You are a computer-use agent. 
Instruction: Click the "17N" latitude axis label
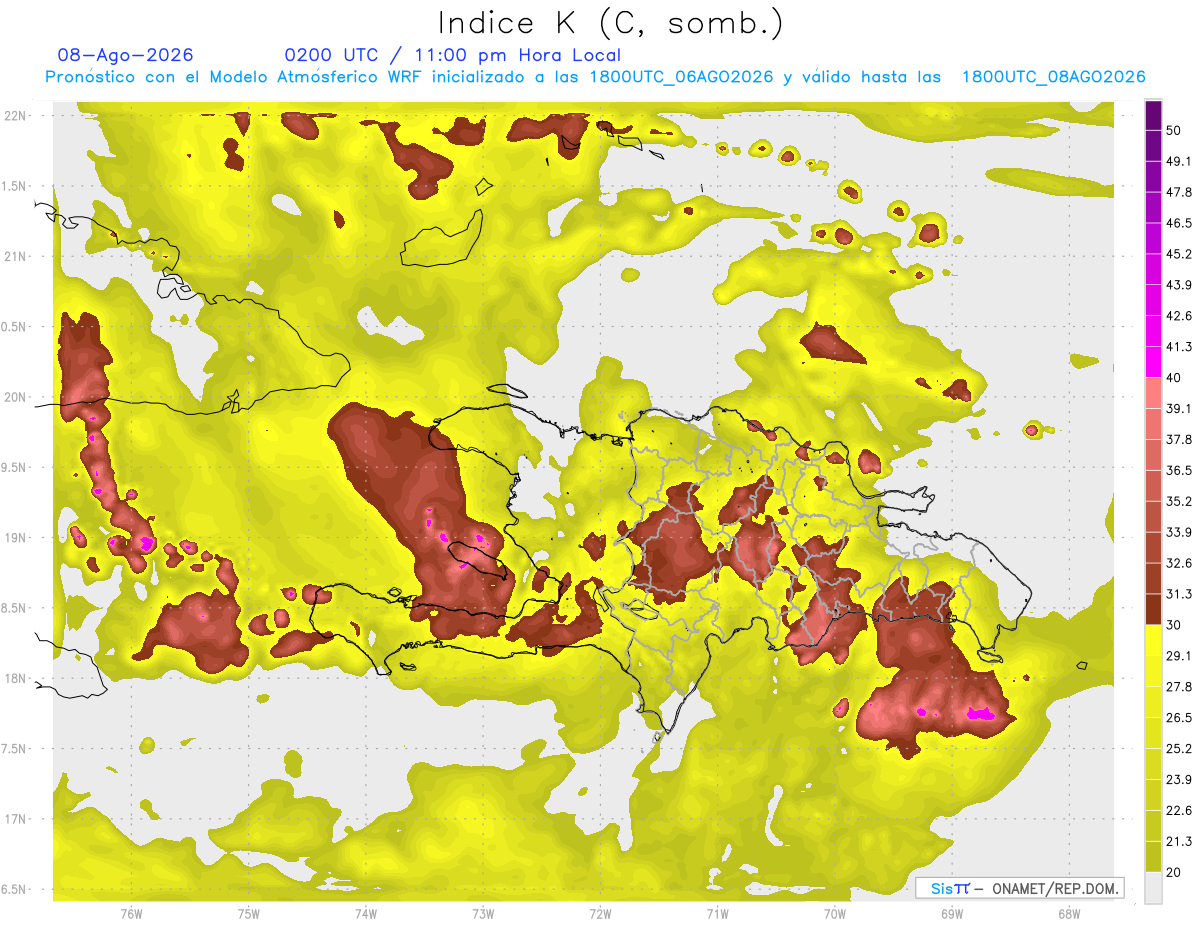tap(15, 819)
